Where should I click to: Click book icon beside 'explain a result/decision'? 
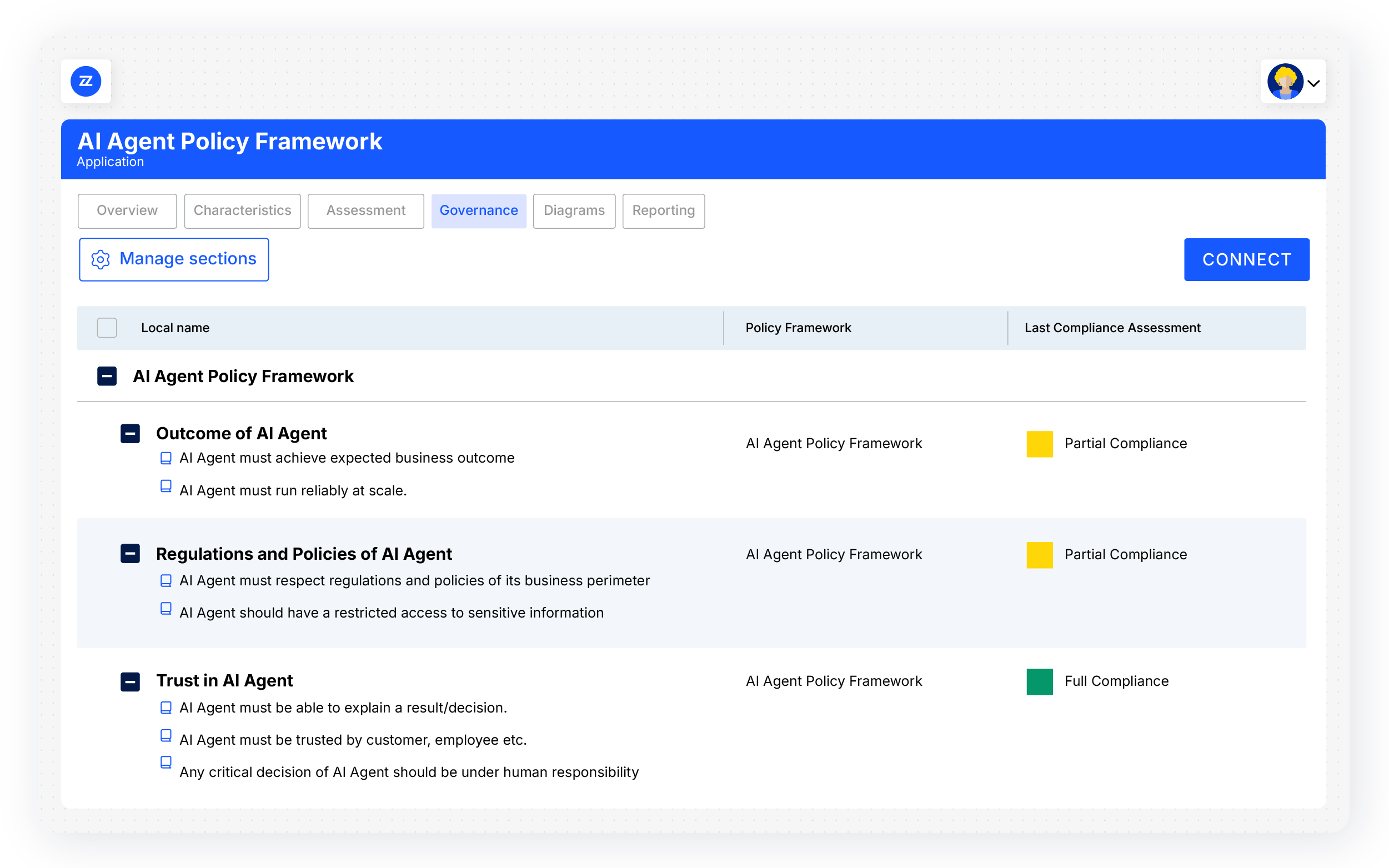(166, 708)
